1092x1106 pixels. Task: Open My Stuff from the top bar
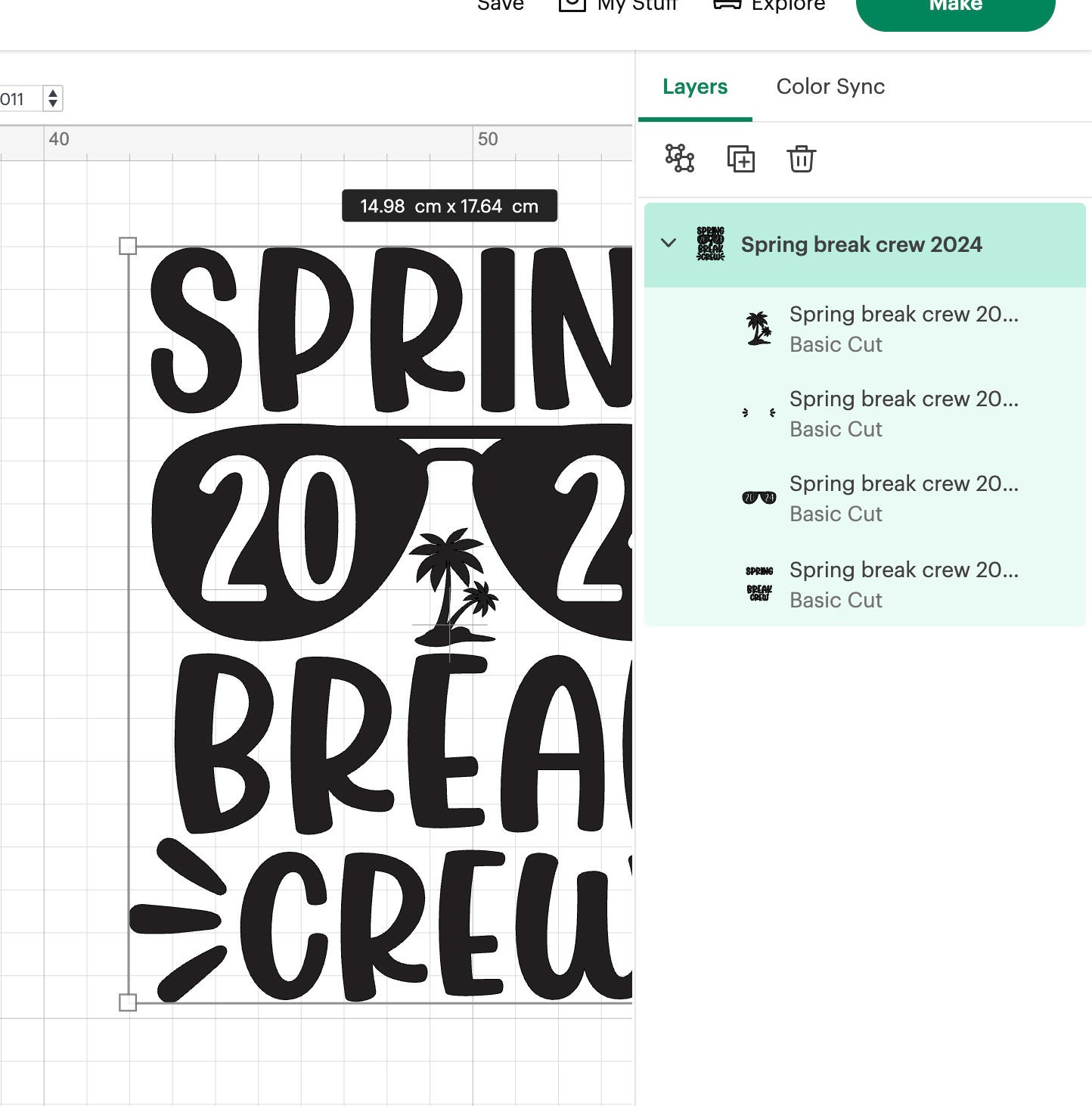click(620, 6)
